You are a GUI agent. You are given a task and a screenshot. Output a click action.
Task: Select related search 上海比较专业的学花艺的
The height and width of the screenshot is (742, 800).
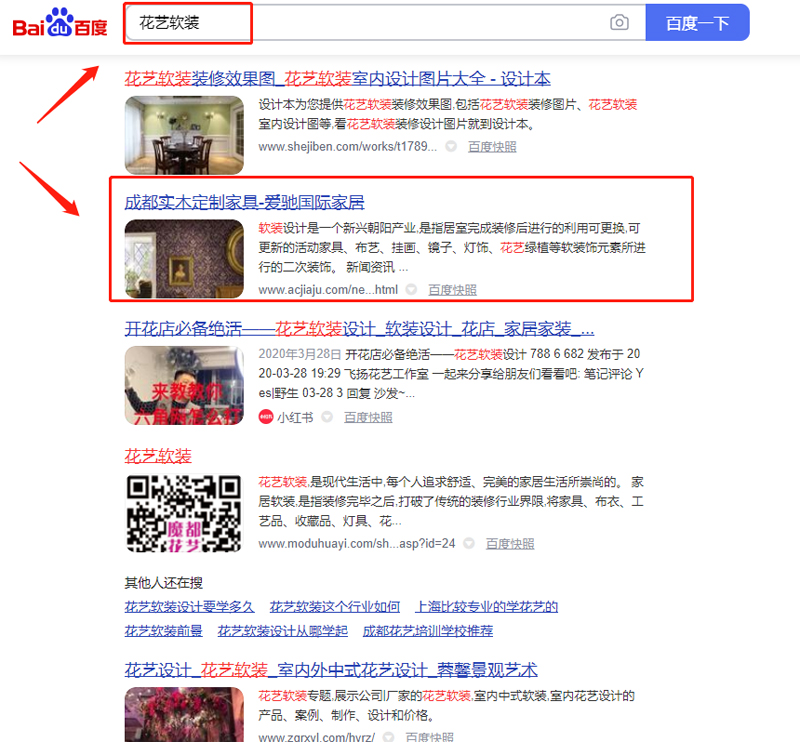486,607
